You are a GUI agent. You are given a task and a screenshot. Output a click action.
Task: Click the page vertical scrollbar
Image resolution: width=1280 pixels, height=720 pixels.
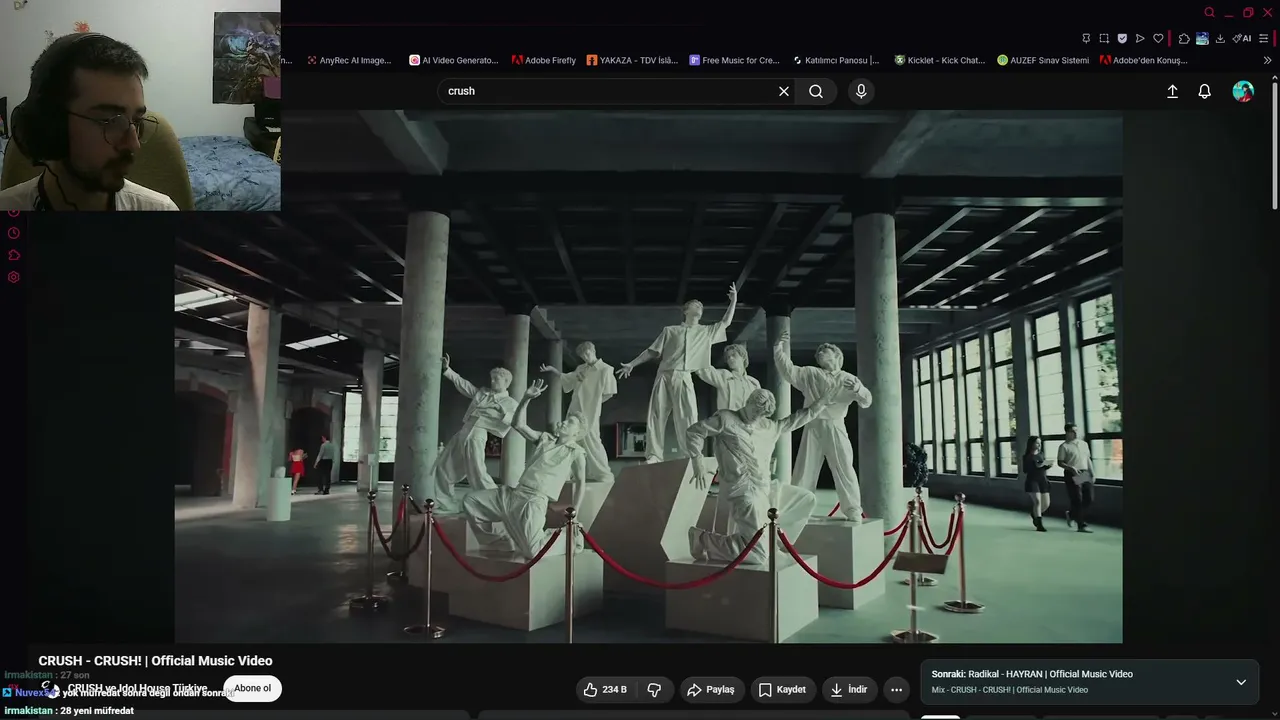pos(1274,145)
